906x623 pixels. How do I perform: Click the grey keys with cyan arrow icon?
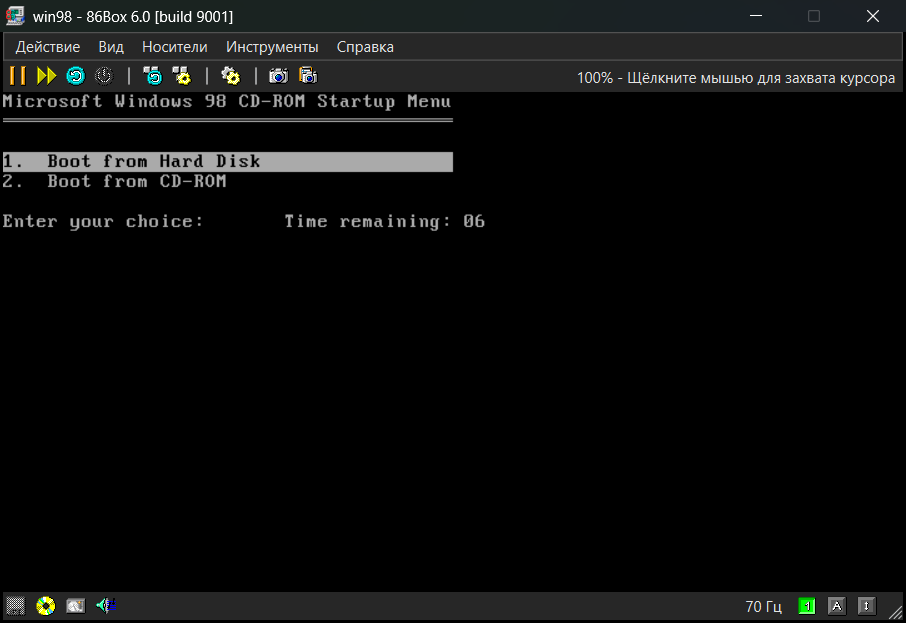point(153,76)
